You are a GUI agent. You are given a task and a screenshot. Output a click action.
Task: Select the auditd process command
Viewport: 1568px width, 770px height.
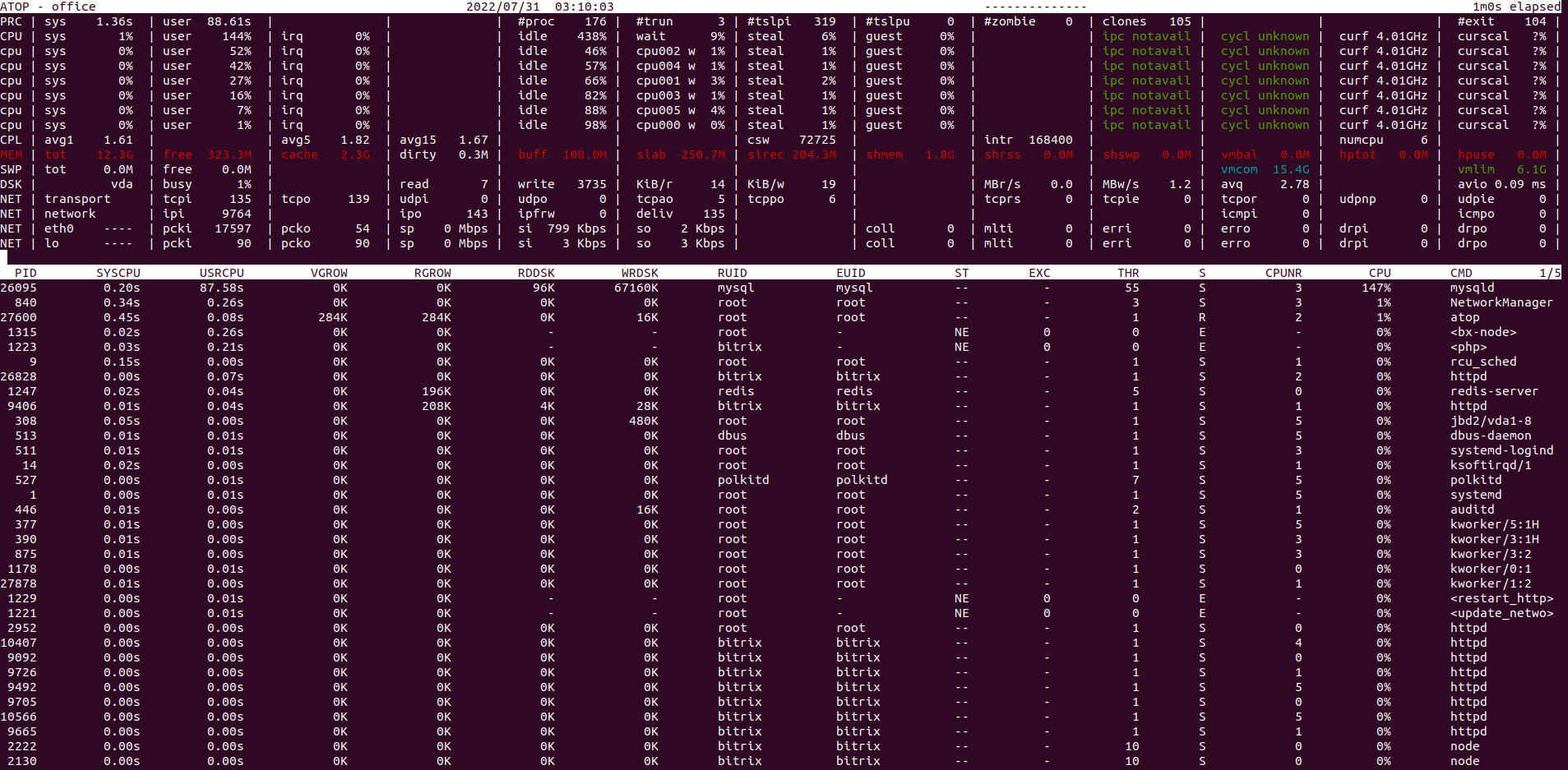click(x=1473, y=509)
